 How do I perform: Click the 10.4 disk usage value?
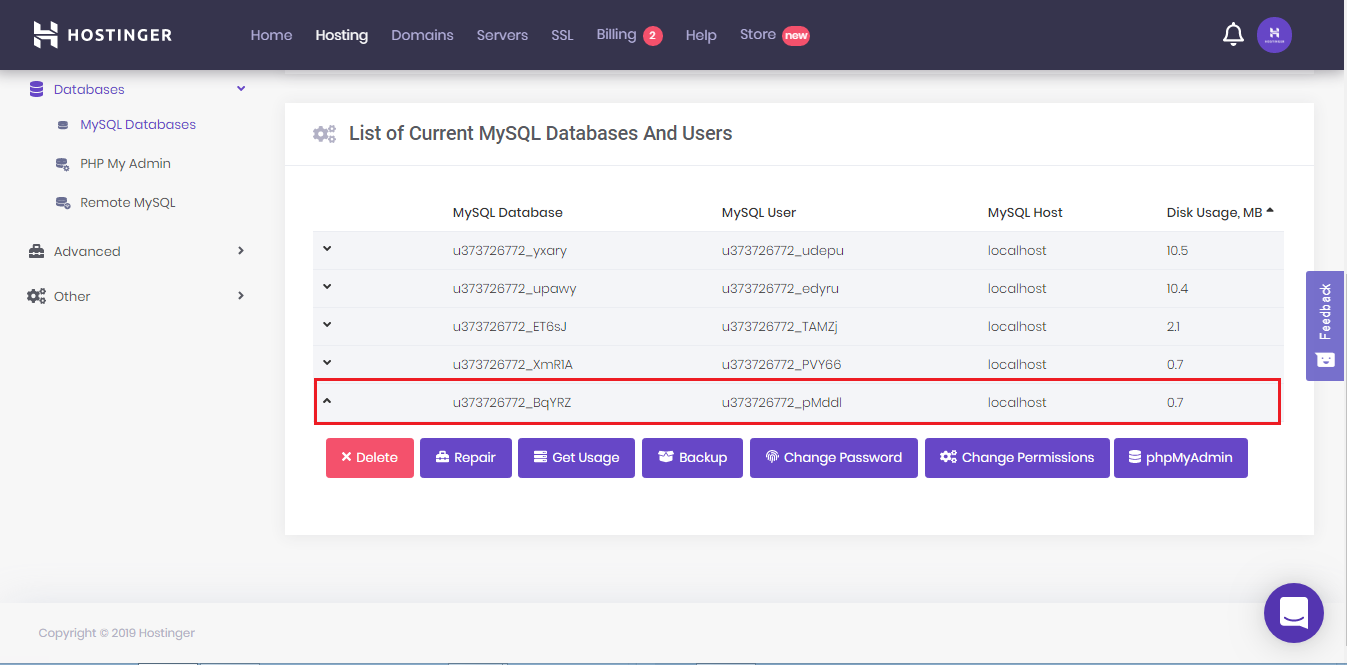pos(1177,289)
